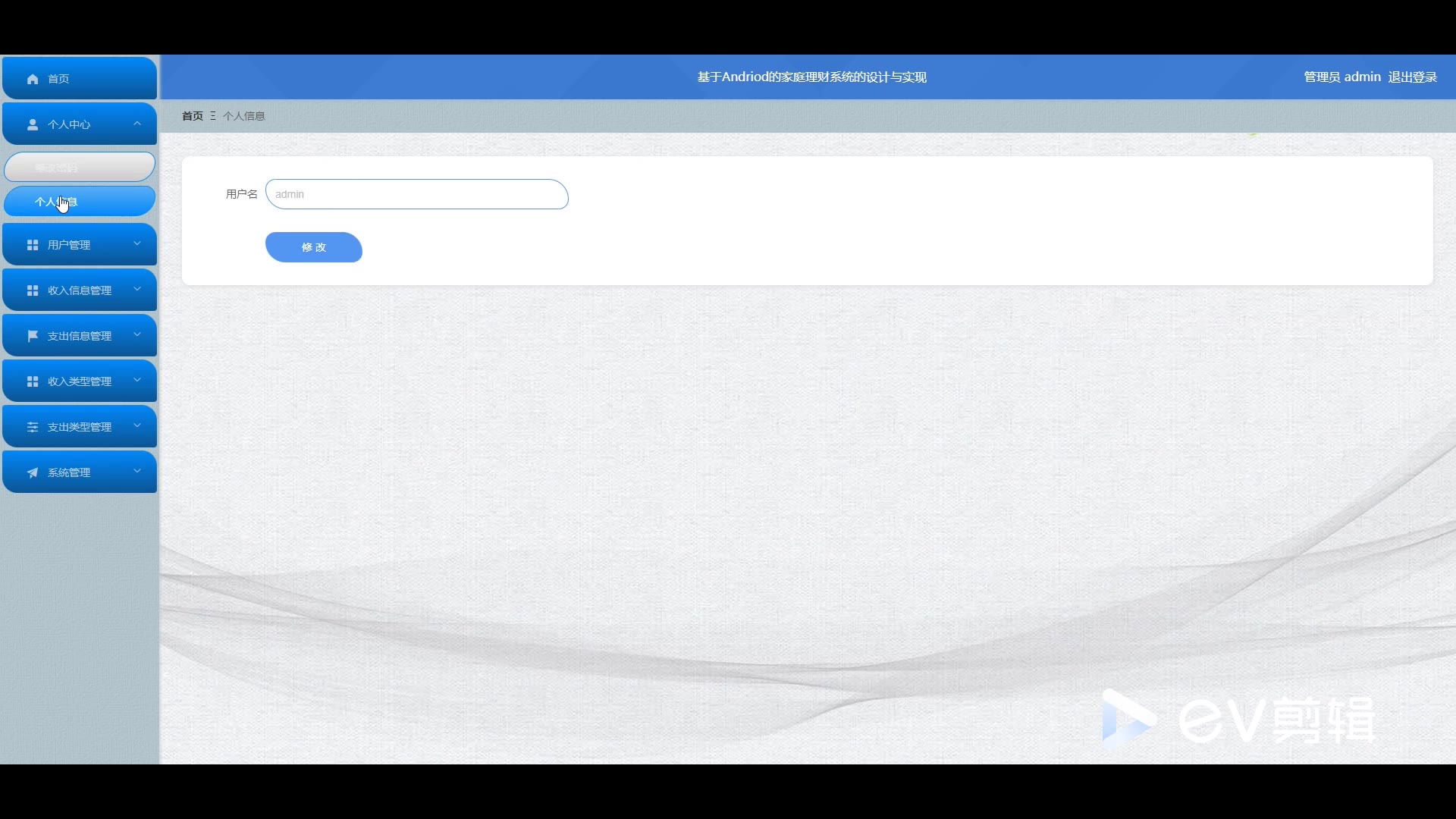The image size is (1456, 819).
Task: Click the home icon beside 首页
Action: (x=33, y=79)
